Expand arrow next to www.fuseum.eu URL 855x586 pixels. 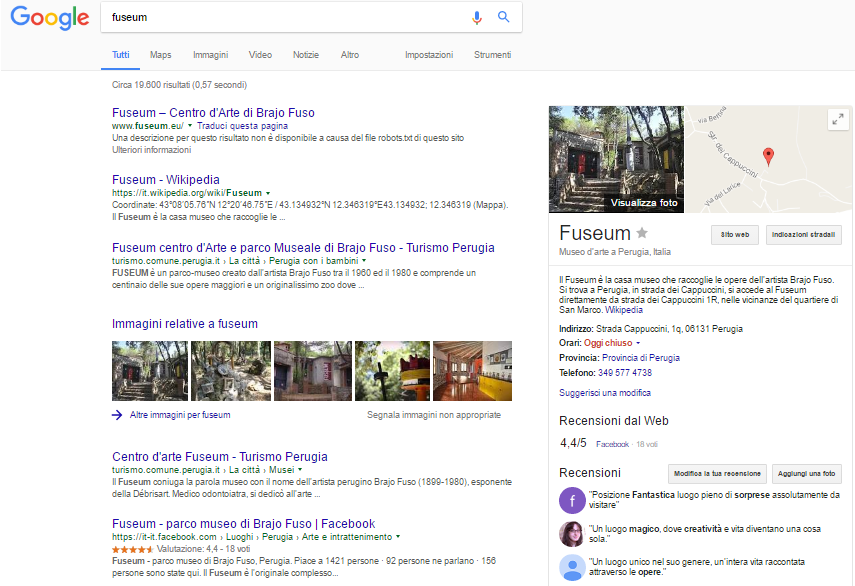[x=190, y=126]
